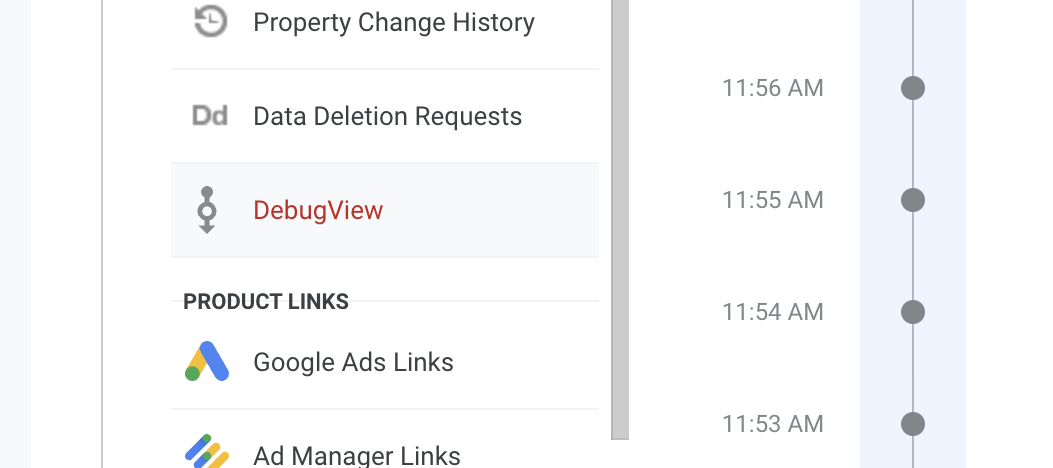Image resolution: width=1053 pixels, height=468 pixels.
Task: Click the Google Ads logo icon
Action: (x=207, y=361)
